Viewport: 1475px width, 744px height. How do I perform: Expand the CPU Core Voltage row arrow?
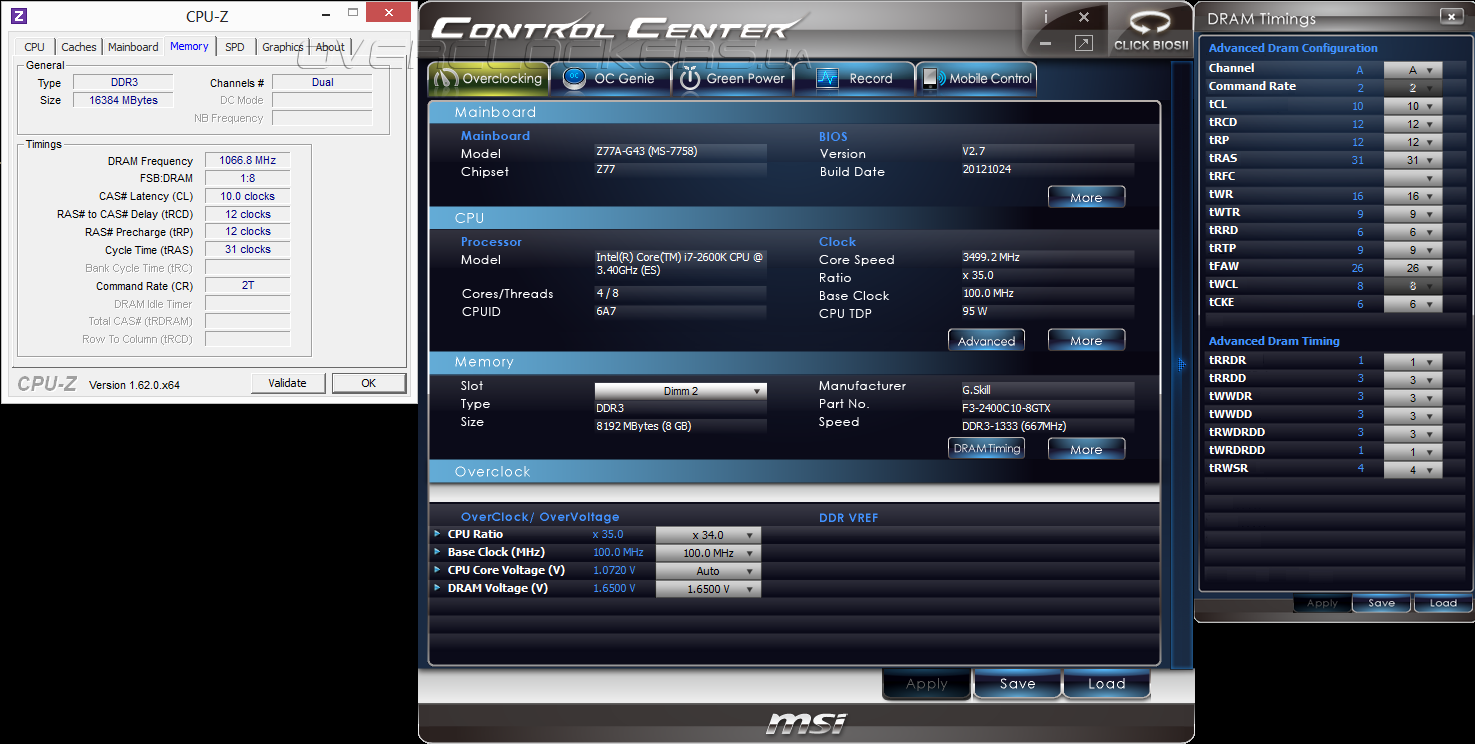coord(438,570)
